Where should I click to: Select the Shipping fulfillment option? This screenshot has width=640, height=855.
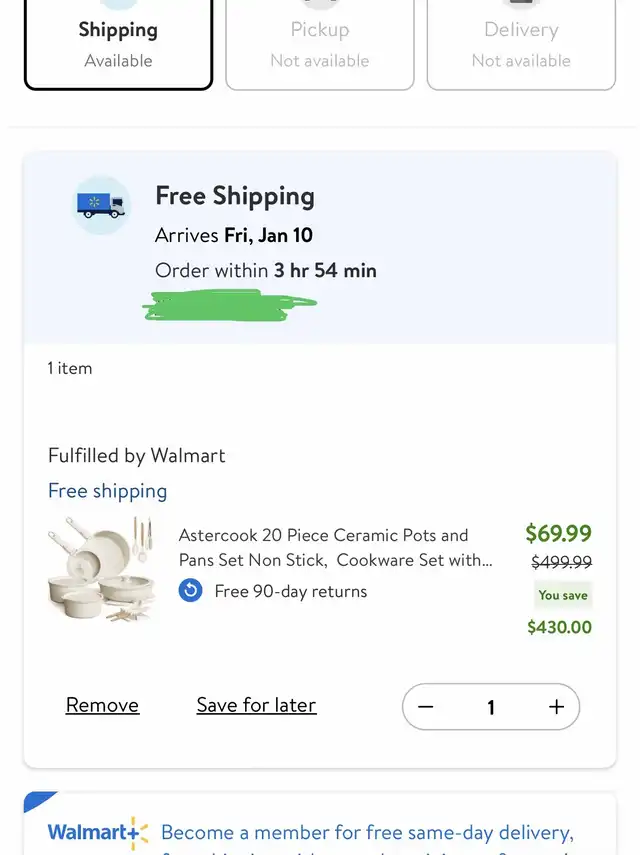tap(118, 45)
